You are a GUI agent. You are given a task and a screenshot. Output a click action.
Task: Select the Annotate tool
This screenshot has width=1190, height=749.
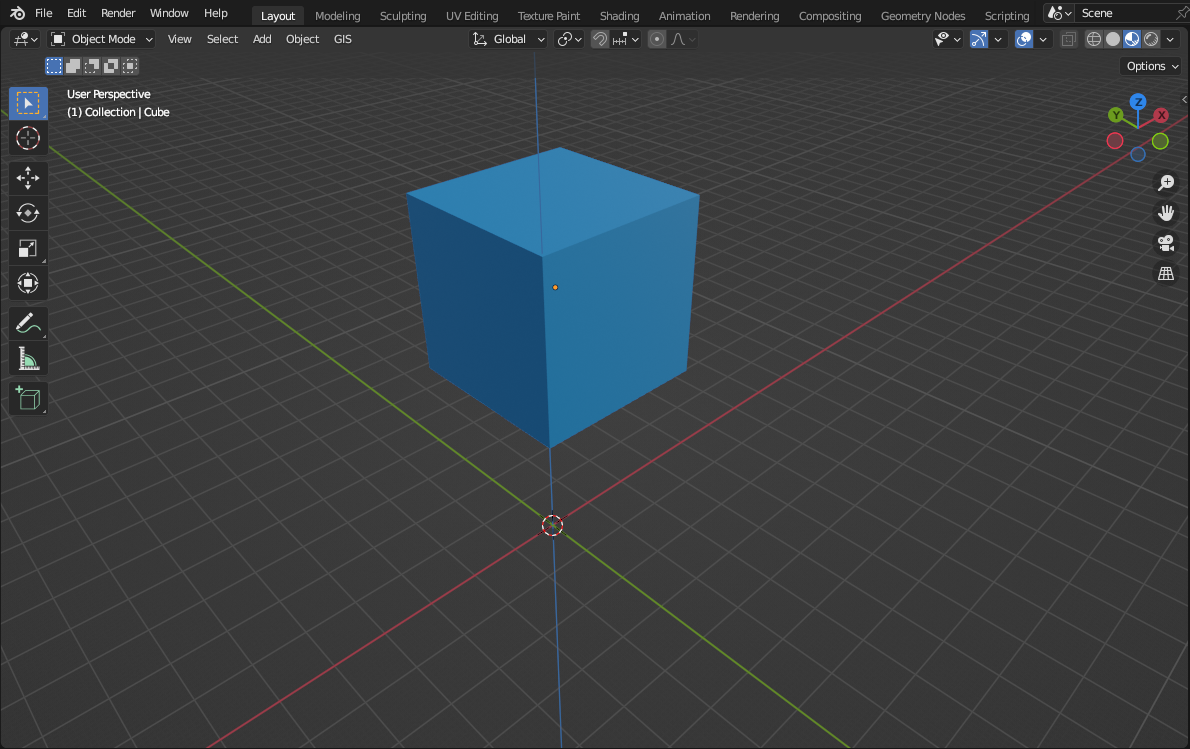tap(28, 322)
